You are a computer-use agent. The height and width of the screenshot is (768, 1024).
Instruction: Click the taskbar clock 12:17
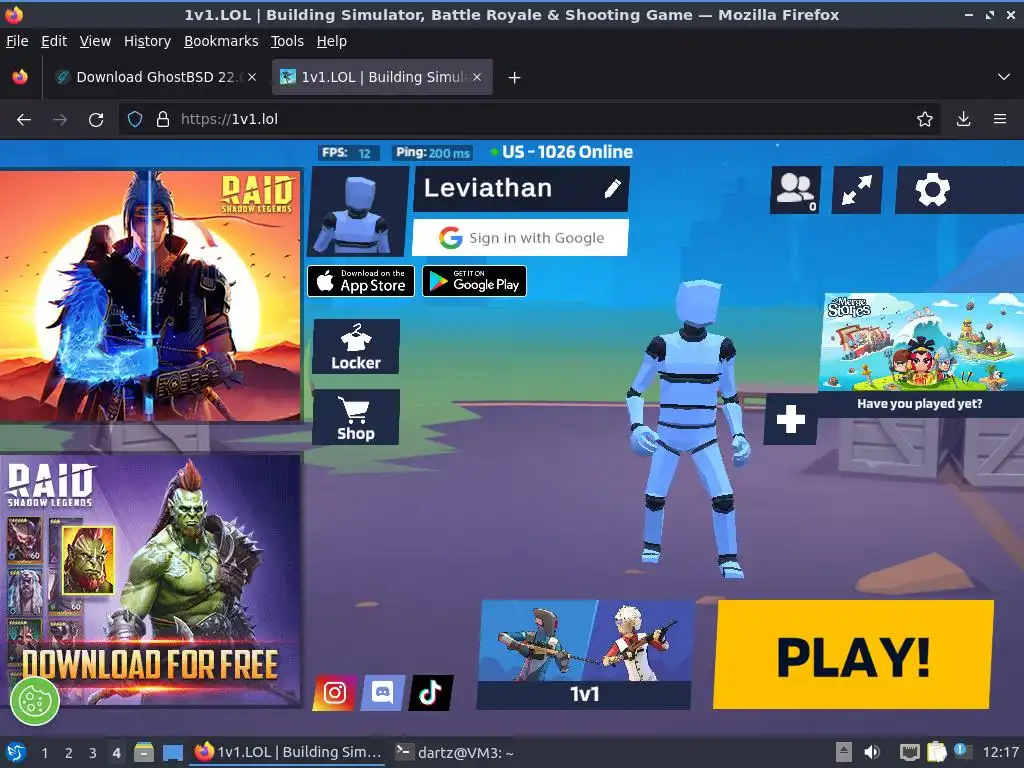[1000, 753]
